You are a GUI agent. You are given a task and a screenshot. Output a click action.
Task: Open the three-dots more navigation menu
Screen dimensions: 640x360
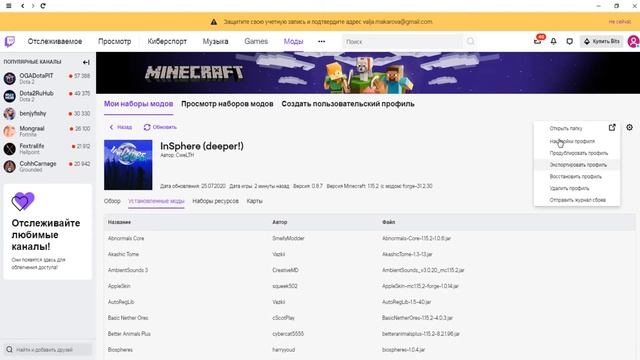click(x=321, y=41)
